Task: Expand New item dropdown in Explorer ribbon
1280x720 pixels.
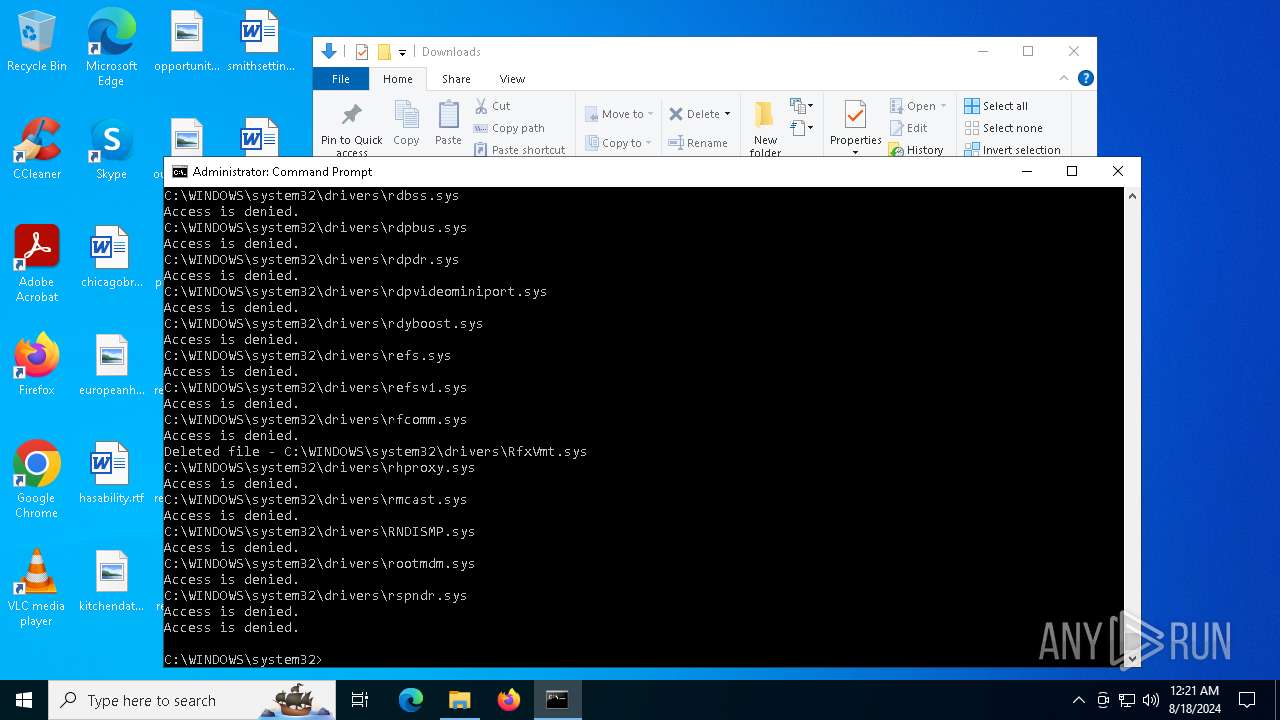Action: click(801, 106)
